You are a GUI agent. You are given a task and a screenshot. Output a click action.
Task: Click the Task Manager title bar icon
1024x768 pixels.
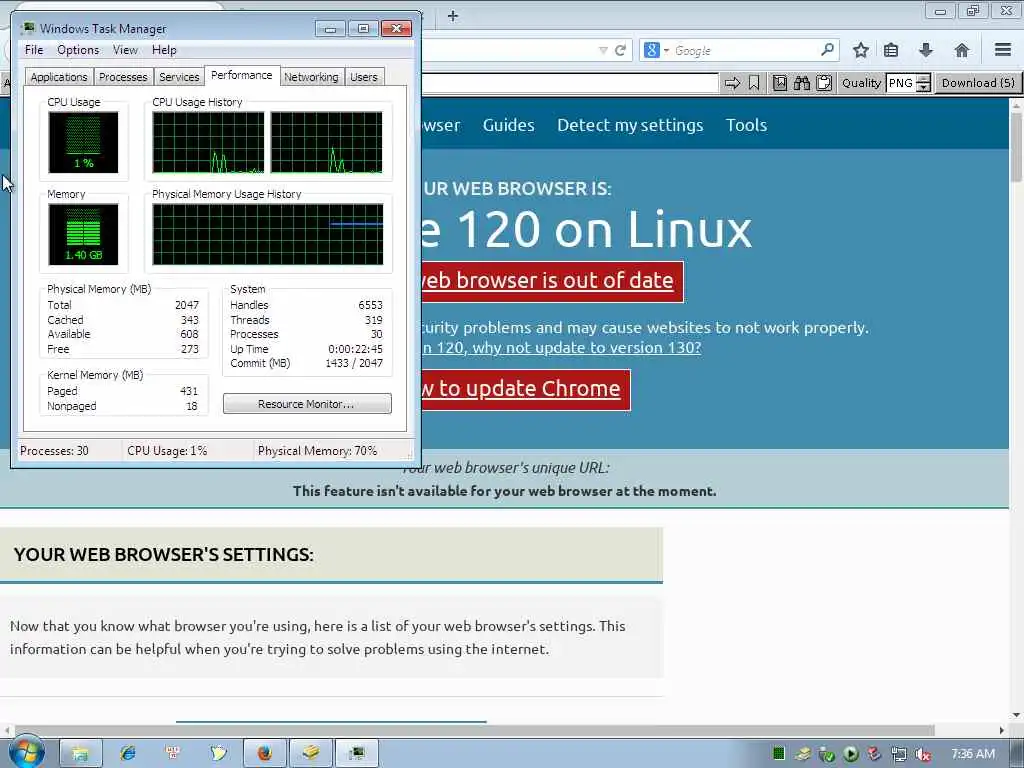(27, 28)
